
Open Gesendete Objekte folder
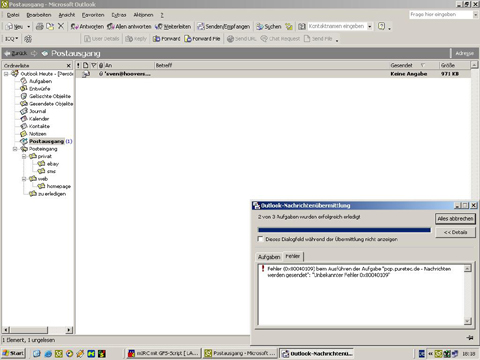[51, 104]
